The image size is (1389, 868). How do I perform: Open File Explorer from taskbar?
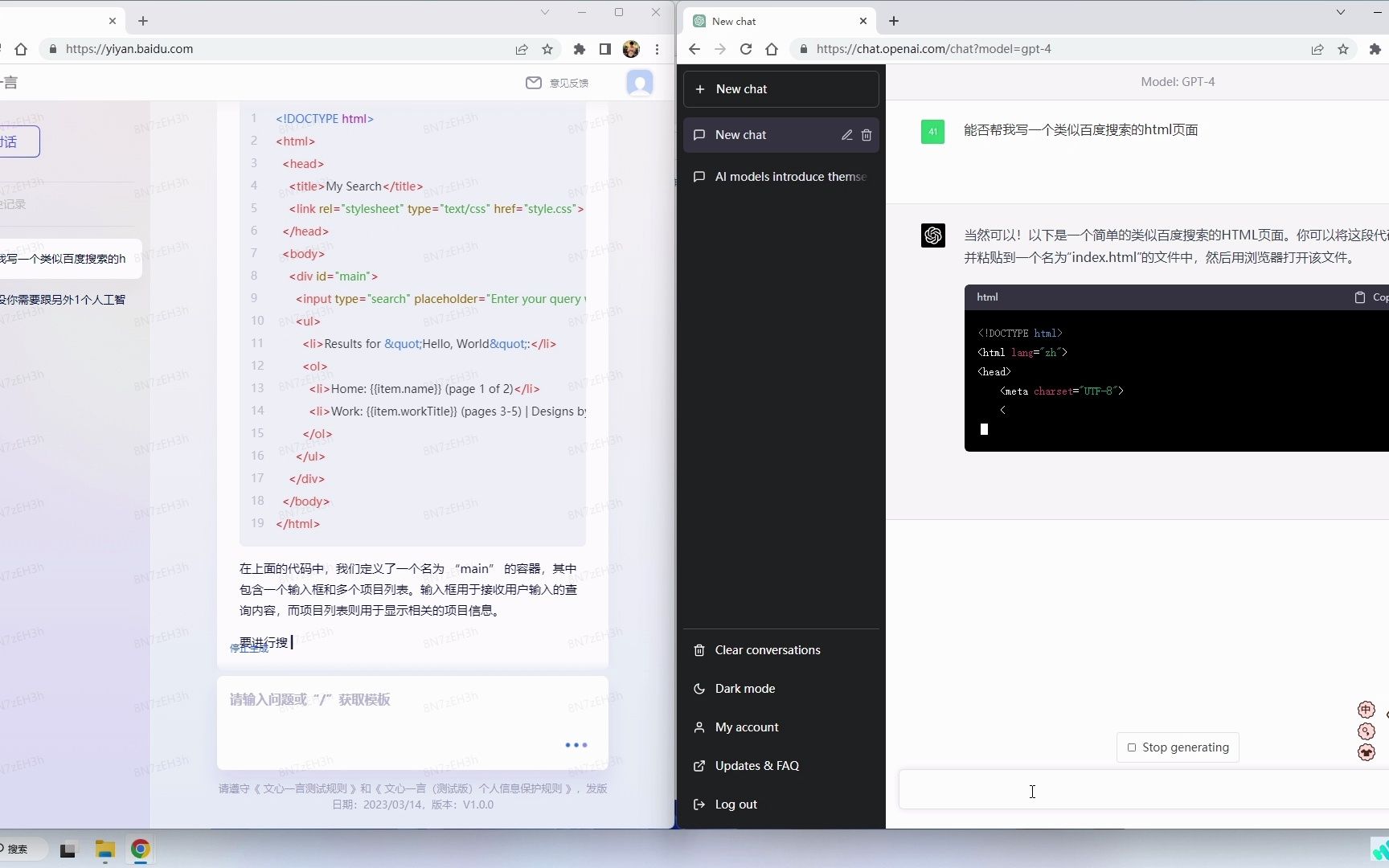104,850
